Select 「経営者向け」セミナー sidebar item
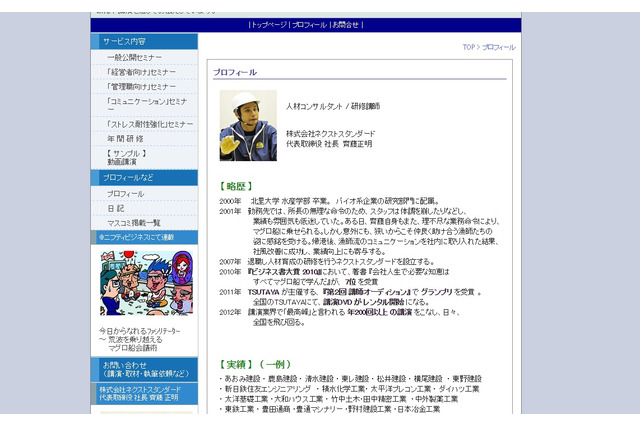The width and height of the screenshot is (640, 426). click(x=141, y=72)
